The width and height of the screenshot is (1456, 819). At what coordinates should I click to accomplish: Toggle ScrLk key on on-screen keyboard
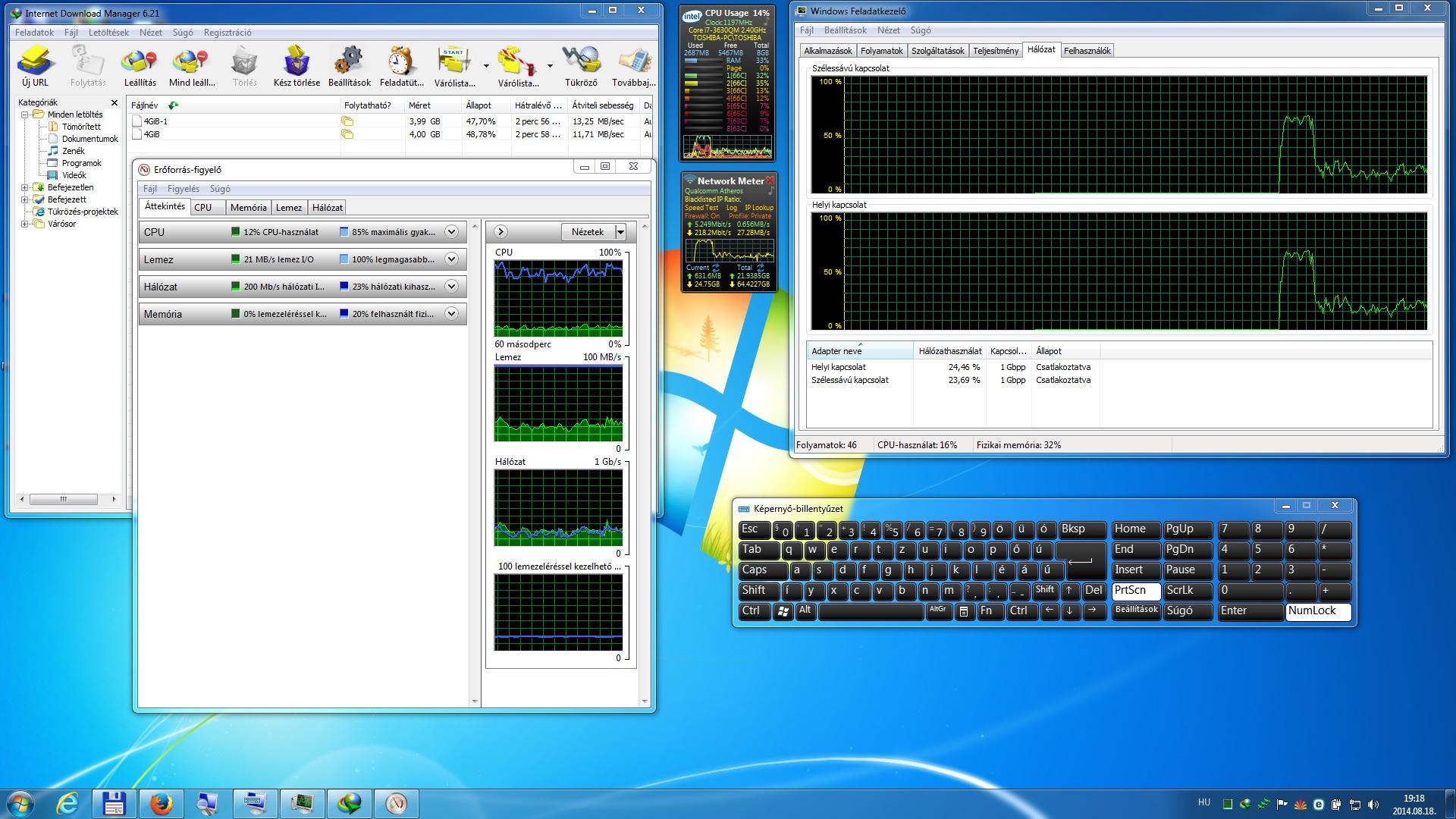pos(1187,591)
